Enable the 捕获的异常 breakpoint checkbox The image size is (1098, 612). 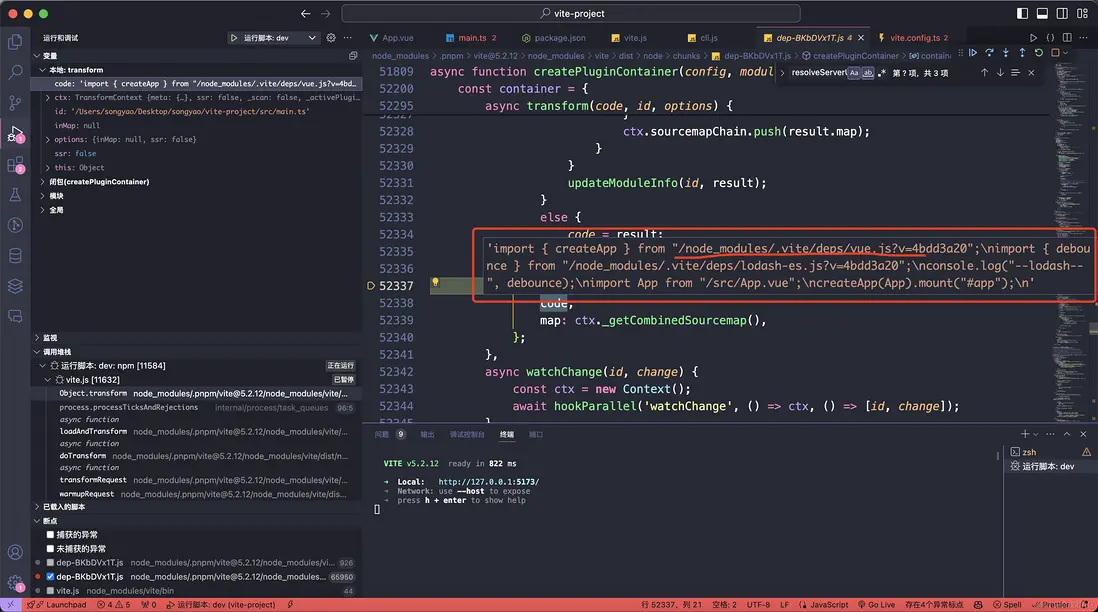click(51, 535)
